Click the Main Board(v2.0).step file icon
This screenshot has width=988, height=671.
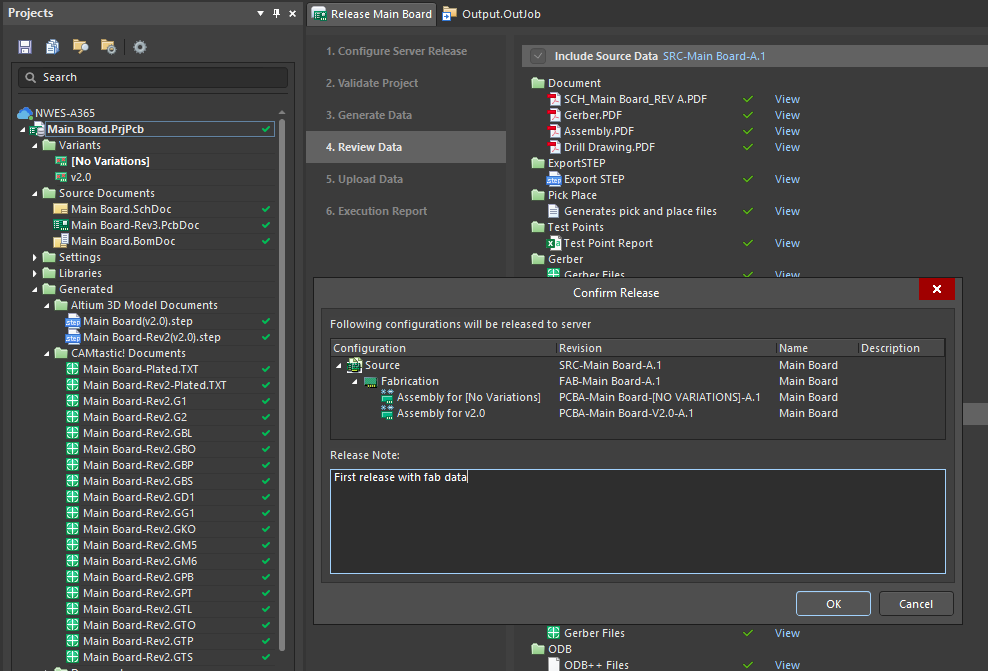coord(73,321)
